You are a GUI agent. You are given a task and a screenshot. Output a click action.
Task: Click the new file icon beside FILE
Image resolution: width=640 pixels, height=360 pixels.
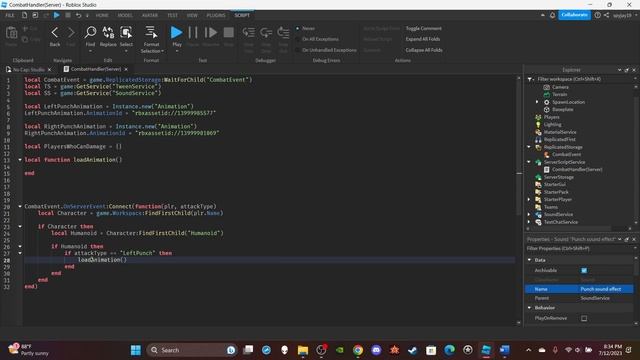coord(24,15)
